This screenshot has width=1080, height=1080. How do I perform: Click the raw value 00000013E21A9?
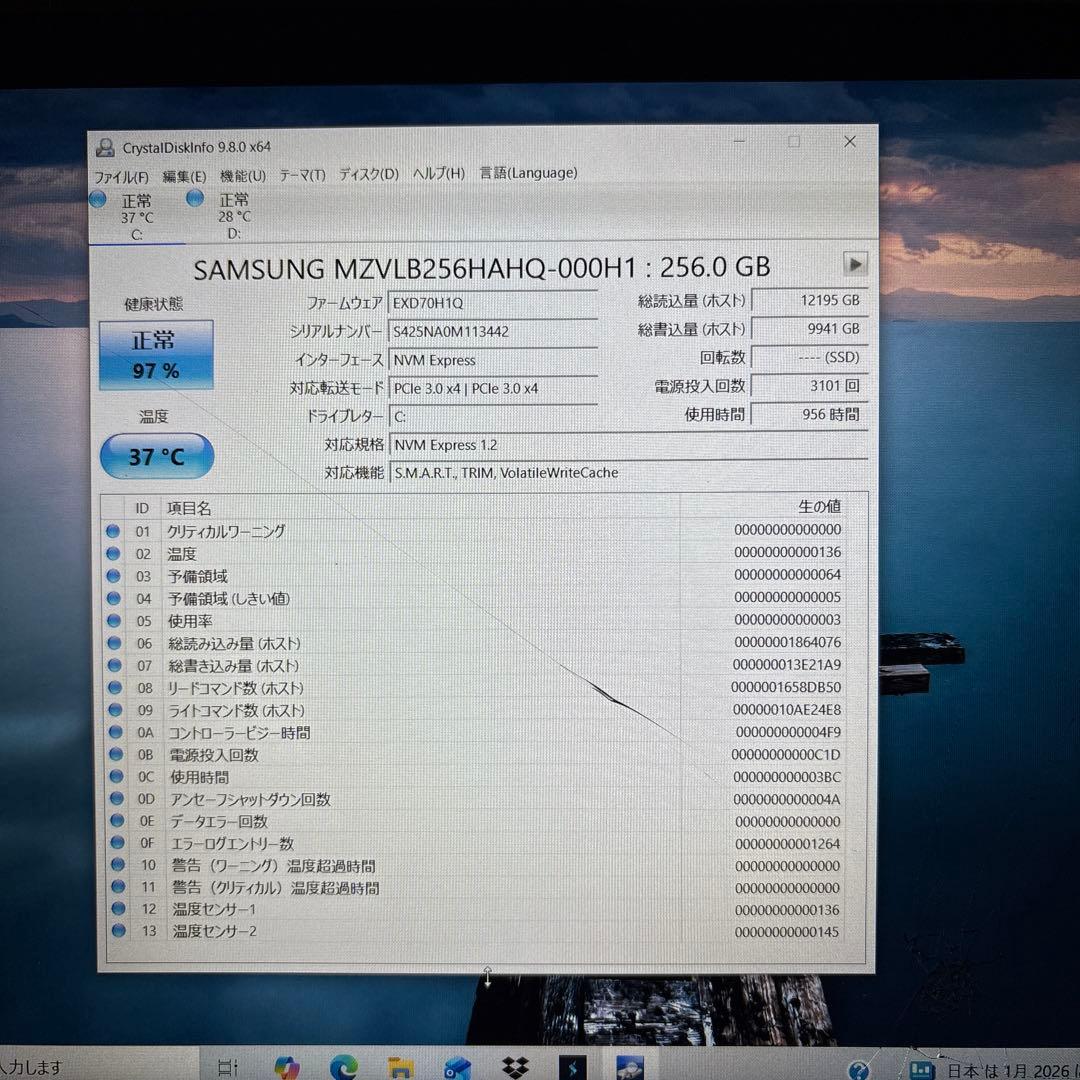[x=787, y=665]
